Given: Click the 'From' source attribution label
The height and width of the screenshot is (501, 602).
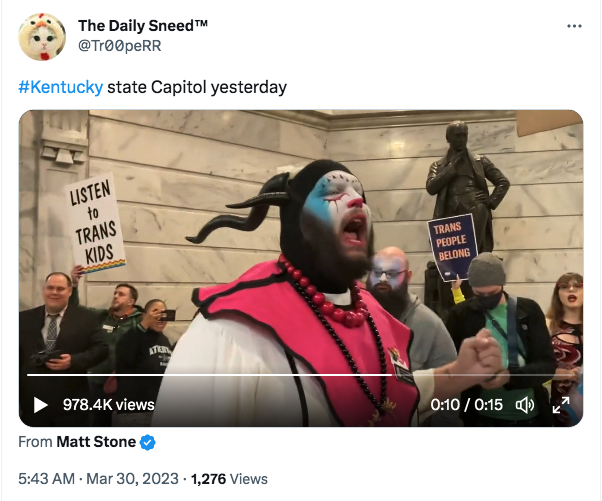Looking at the screenshot, I should (35, 442).
